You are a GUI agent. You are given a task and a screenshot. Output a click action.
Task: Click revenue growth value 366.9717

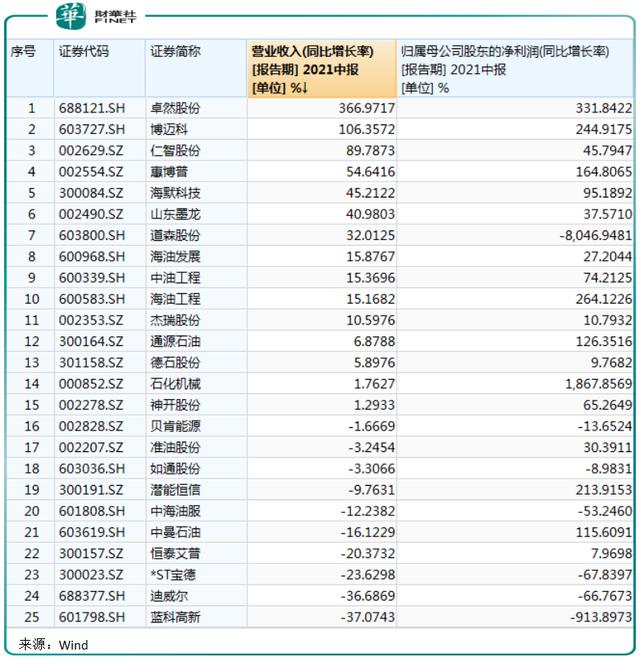[367, 109]
